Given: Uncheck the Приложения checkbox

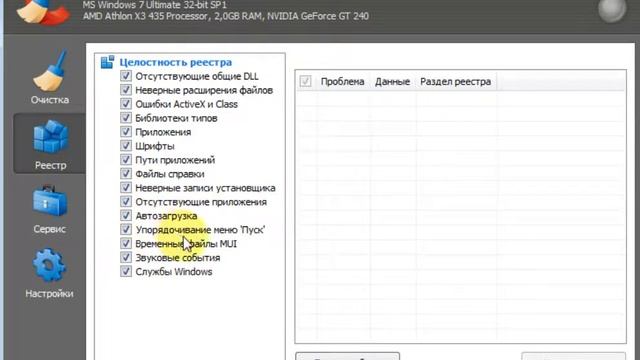Looking at the screenshot, I should tap(126, 132).
